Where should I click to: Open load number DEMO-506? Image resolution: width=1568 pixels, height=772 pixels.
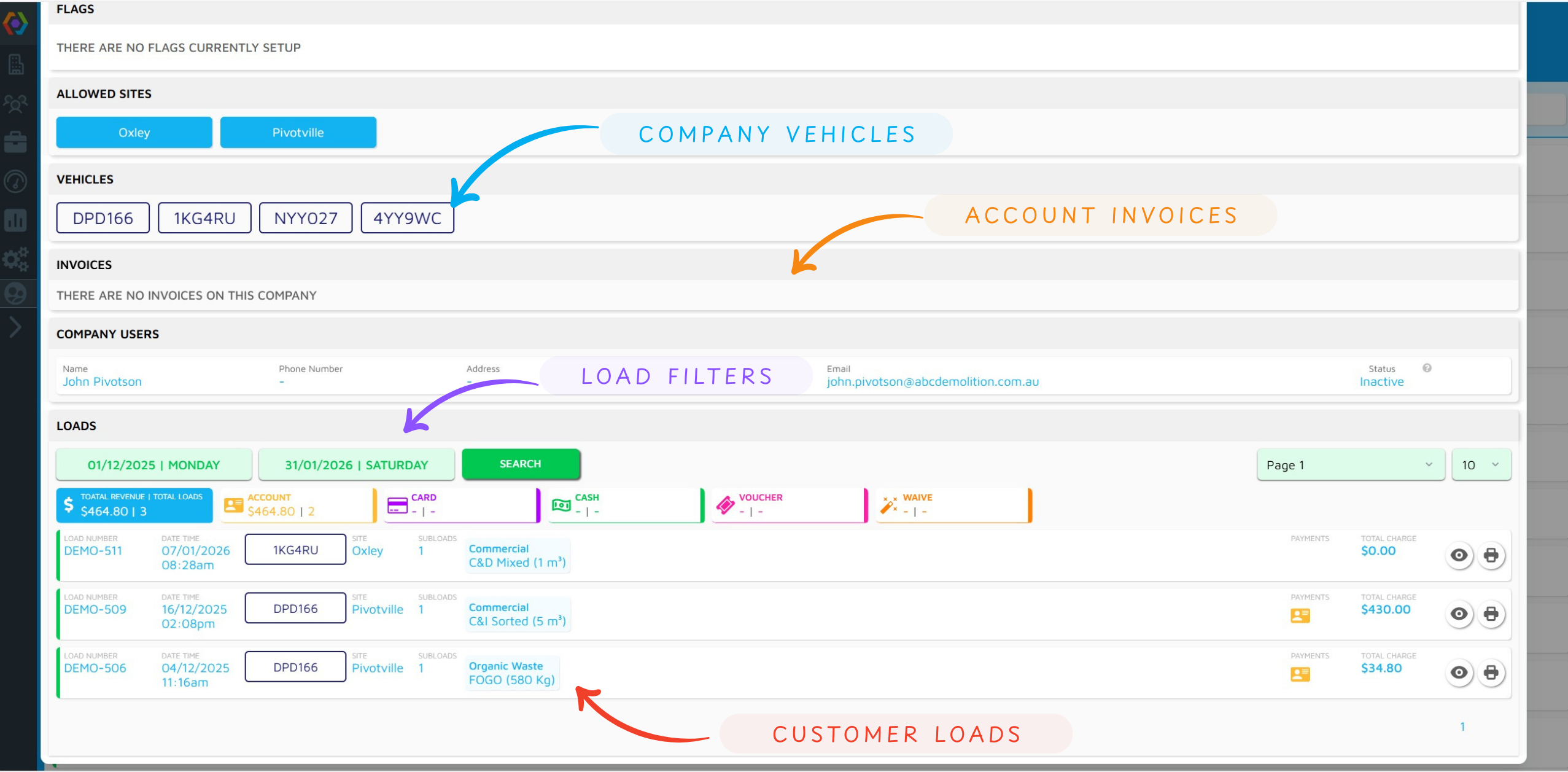(x=95, y=668)
